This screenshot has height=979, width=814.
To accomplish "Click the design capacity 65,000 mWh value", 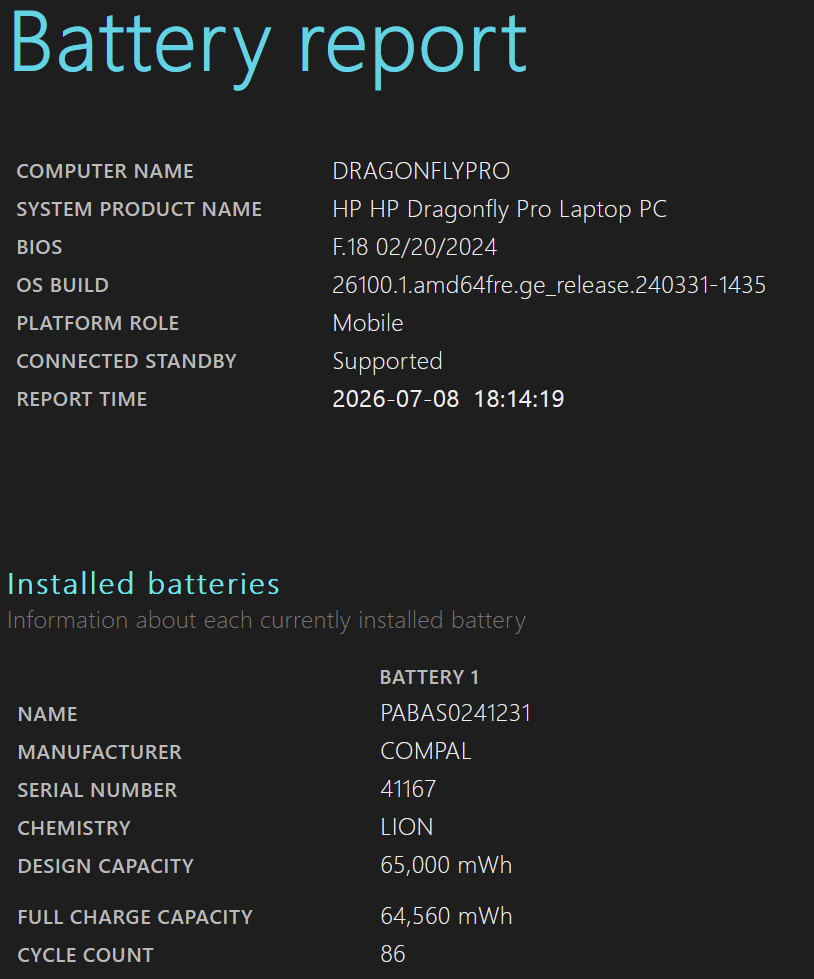I will coord(446,865).
